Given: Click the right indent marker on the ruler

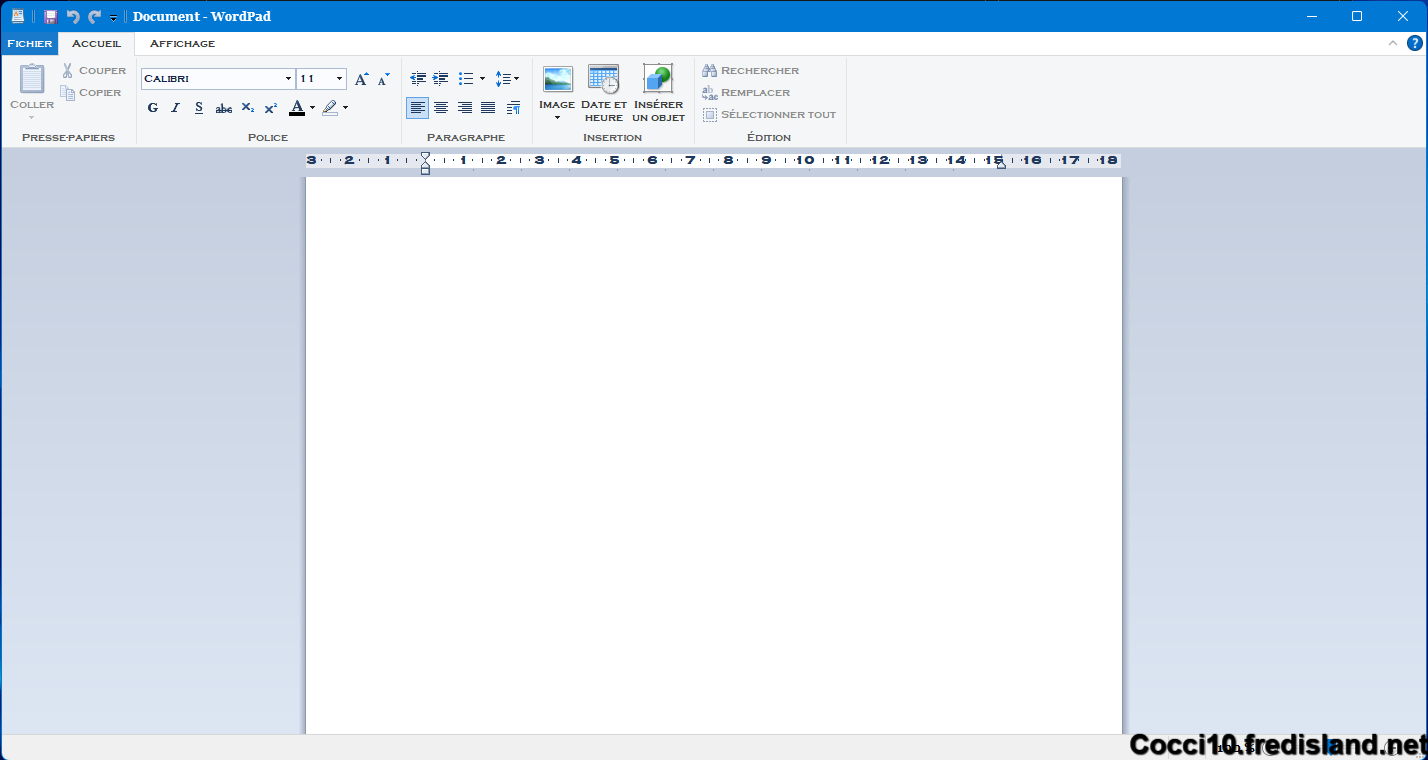Looking at the screenshot, I should pyautogui.click(x=1001, y=164).
